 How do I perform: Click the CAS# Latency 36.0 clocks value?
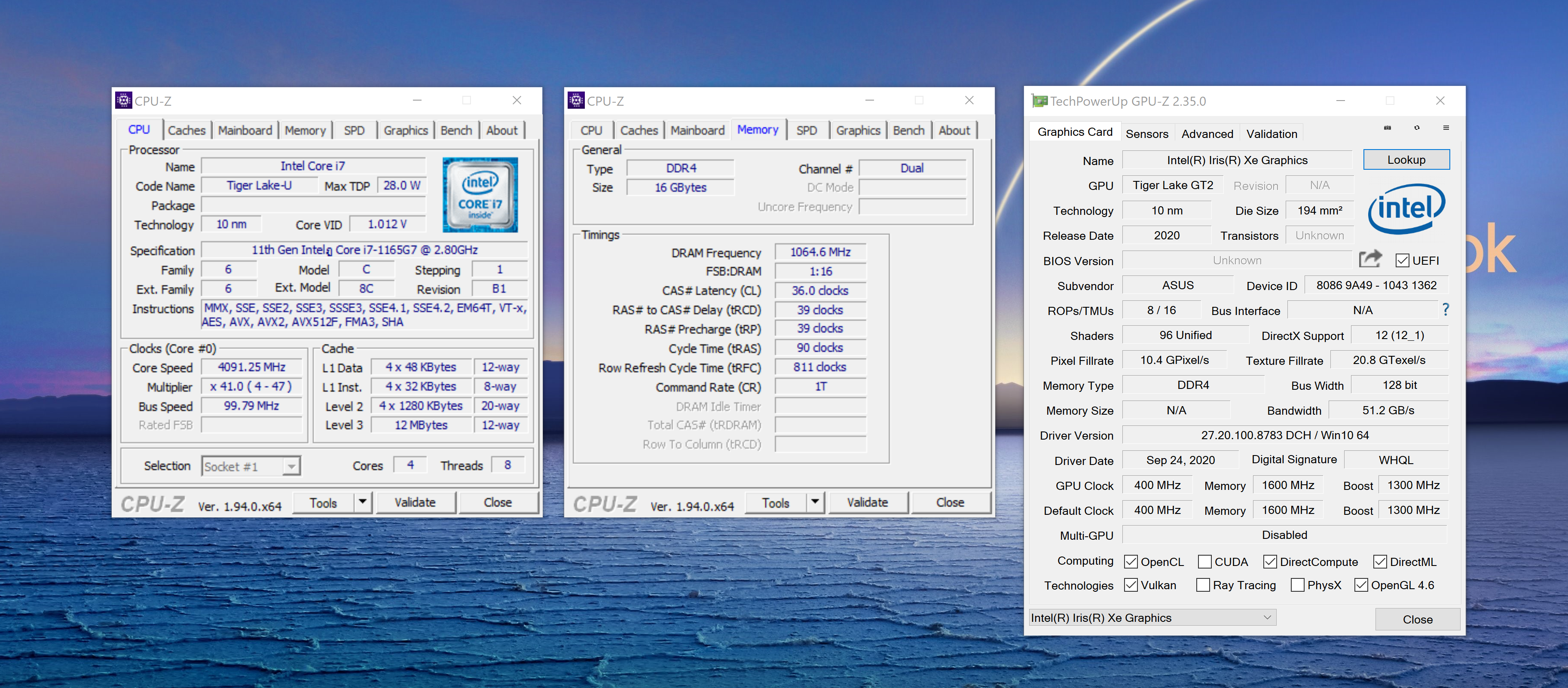(820, 290)
